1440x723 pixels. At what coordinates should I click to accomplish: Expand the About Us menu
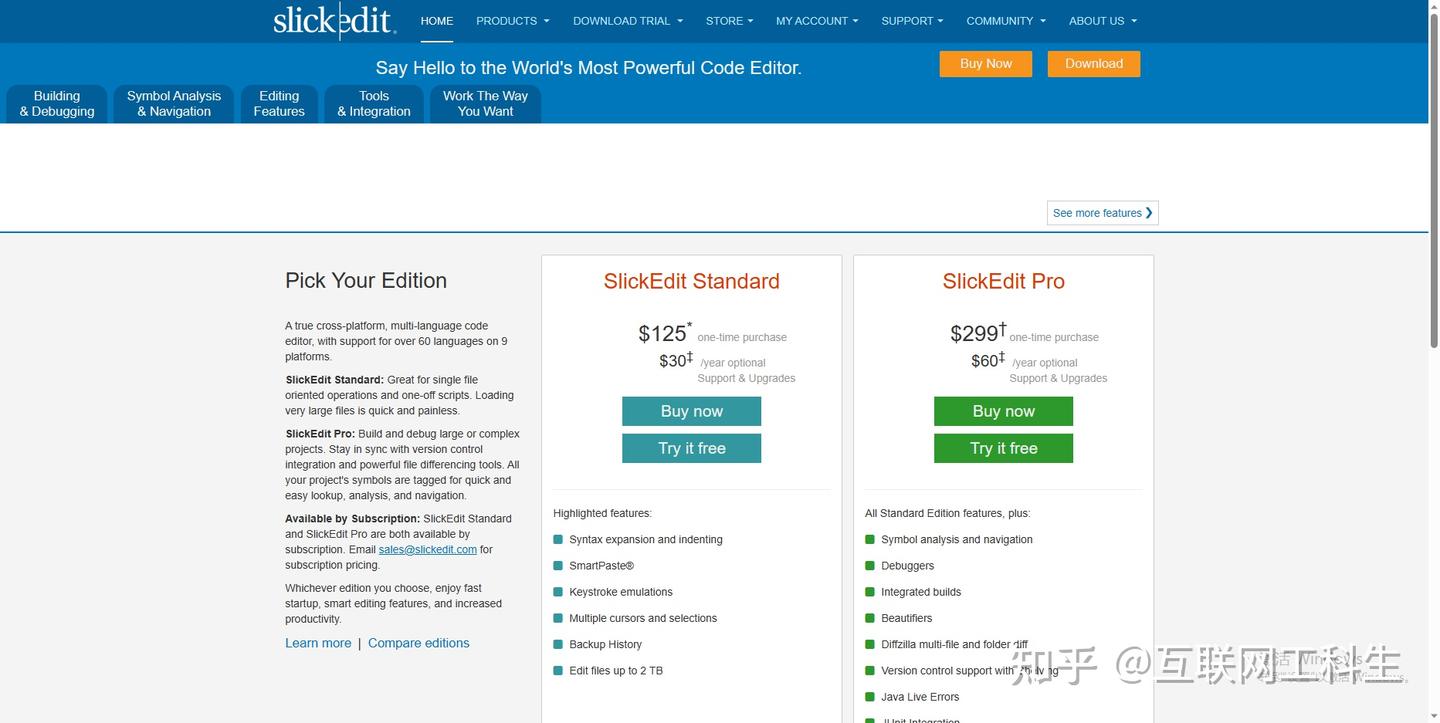(x=1102, y=21)
